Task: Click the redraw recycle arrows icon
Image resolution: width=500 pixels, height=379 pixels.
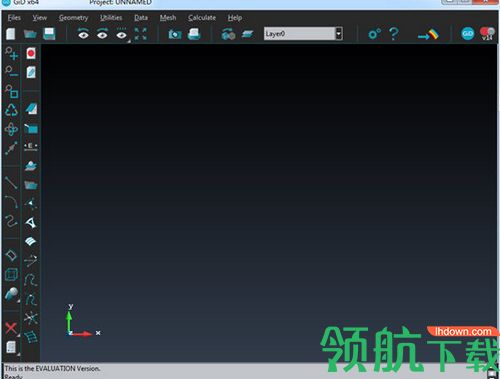Action: click(11, 110)
